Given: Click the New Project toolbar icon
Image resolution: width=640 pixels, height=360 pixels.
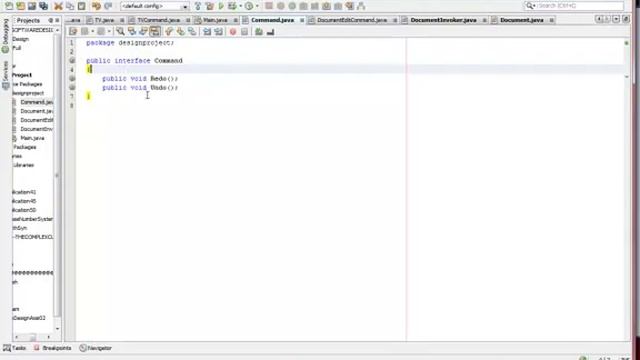Looking at the screenshot, I should point(20,6).
